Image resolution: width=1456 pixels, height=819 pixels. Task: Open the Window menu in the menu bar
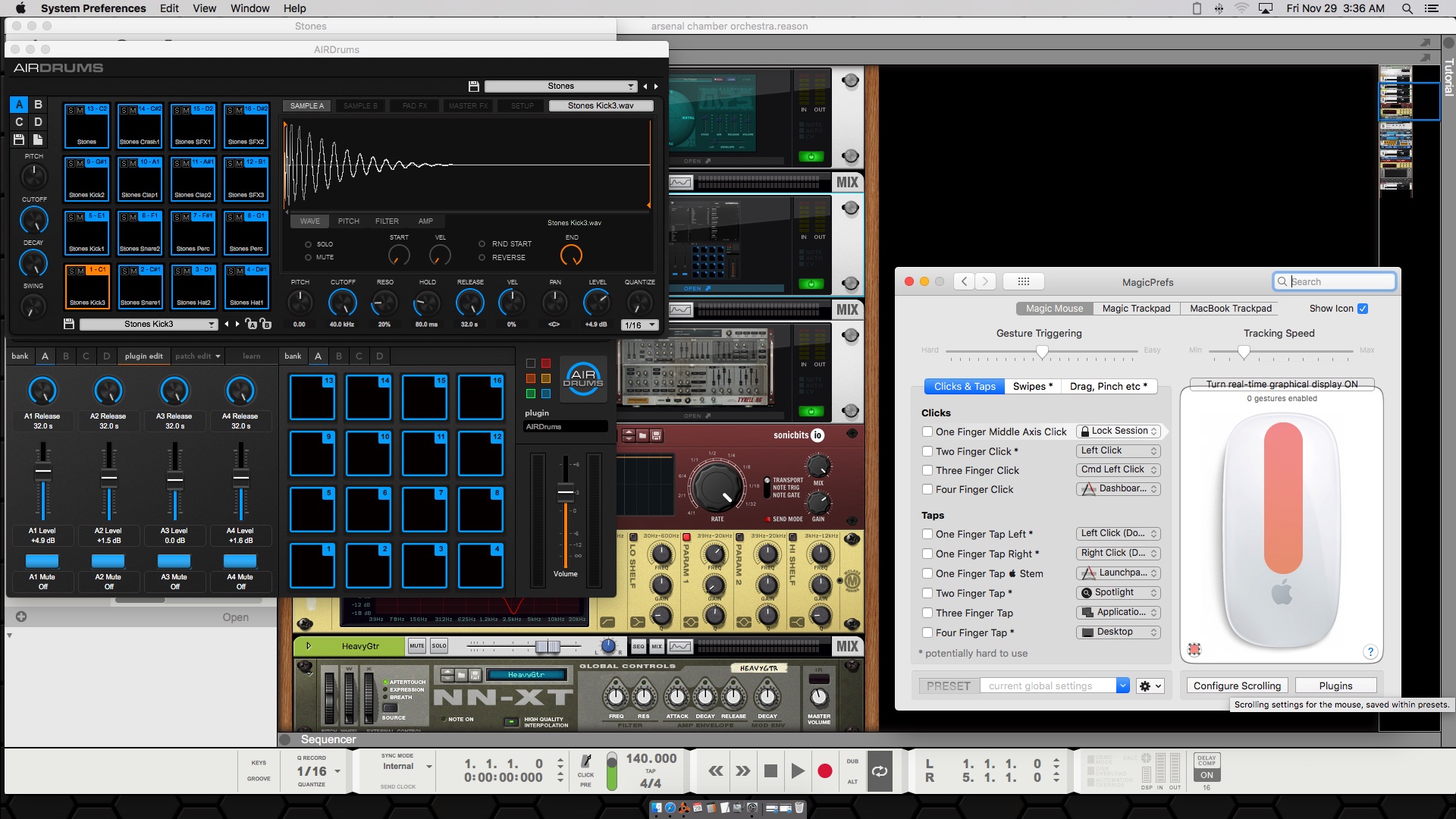249,8
